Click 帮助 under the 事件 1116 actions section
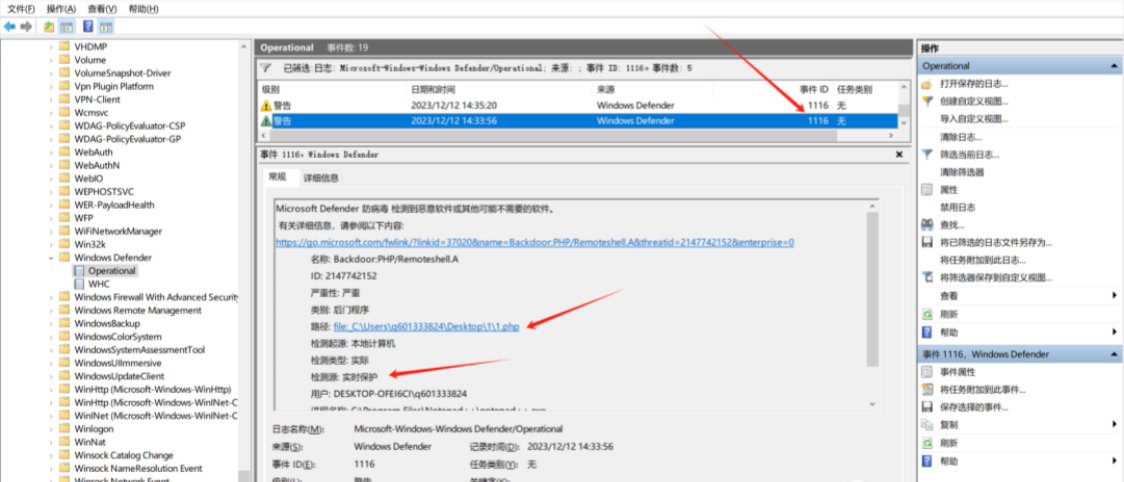 pyautogui.click(x=948, y=460)
